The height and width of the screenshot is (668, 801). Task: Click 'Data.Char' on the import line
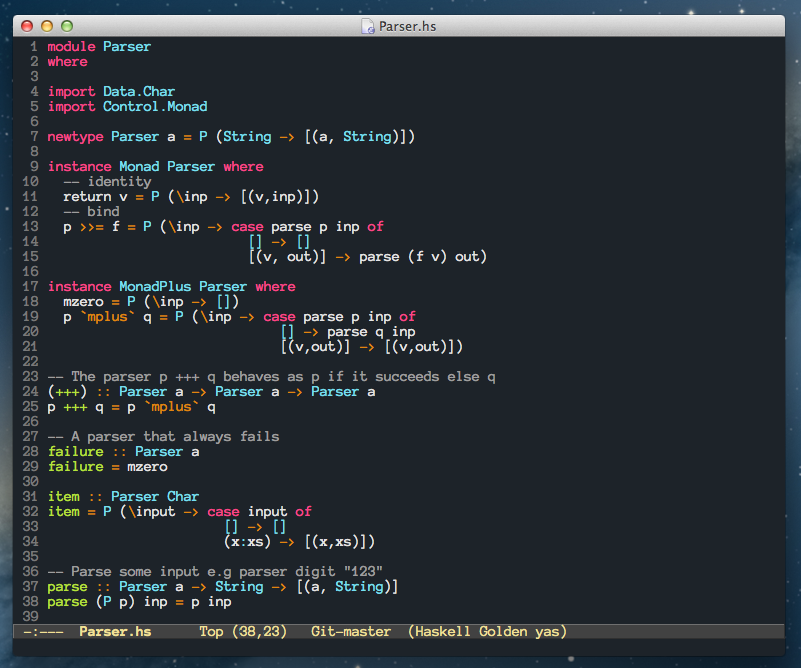click(139, 91)
